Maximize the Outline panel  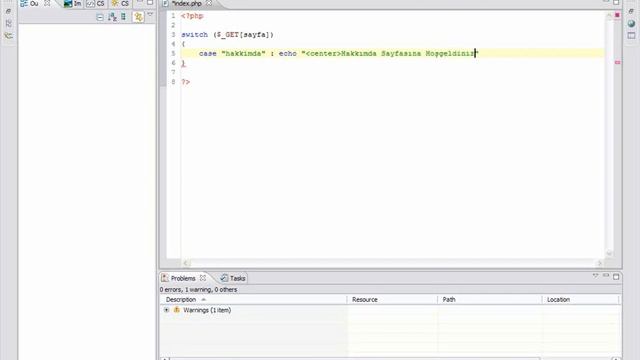pos(150,2)
